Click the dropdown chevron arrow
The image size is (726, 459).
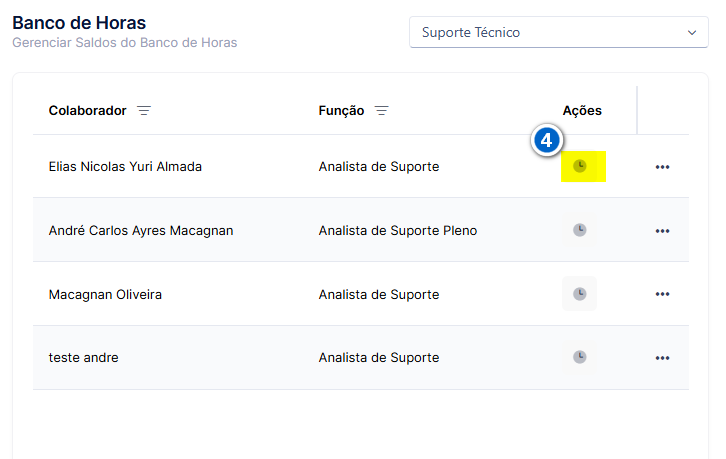pyautogui.click(x=692, y=32)
